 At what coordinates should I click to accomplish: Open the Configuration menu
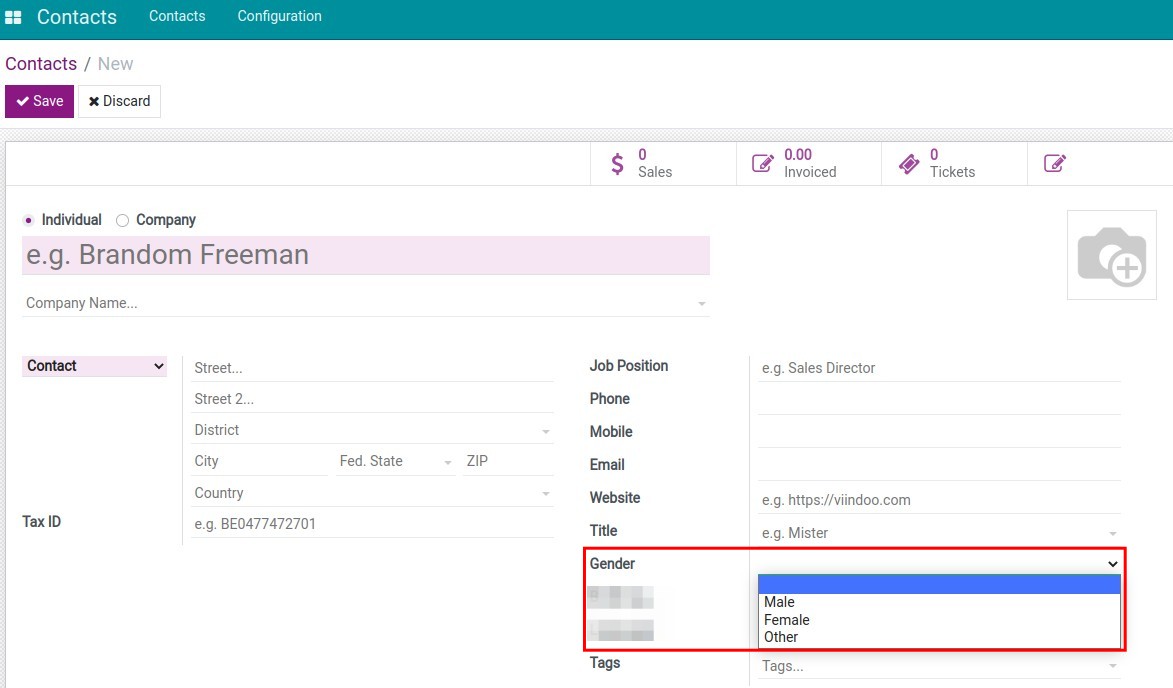[279, 16]
